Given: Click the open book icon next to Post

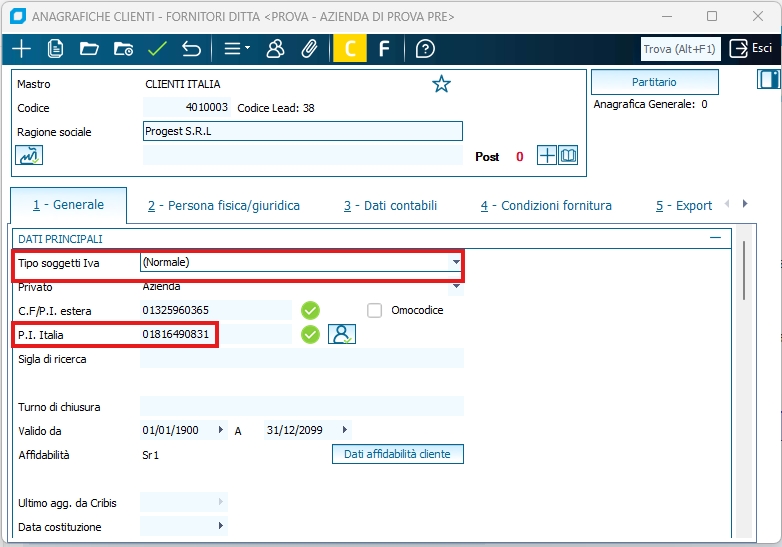Looking at the screenshot, I should tap(568, 156).
